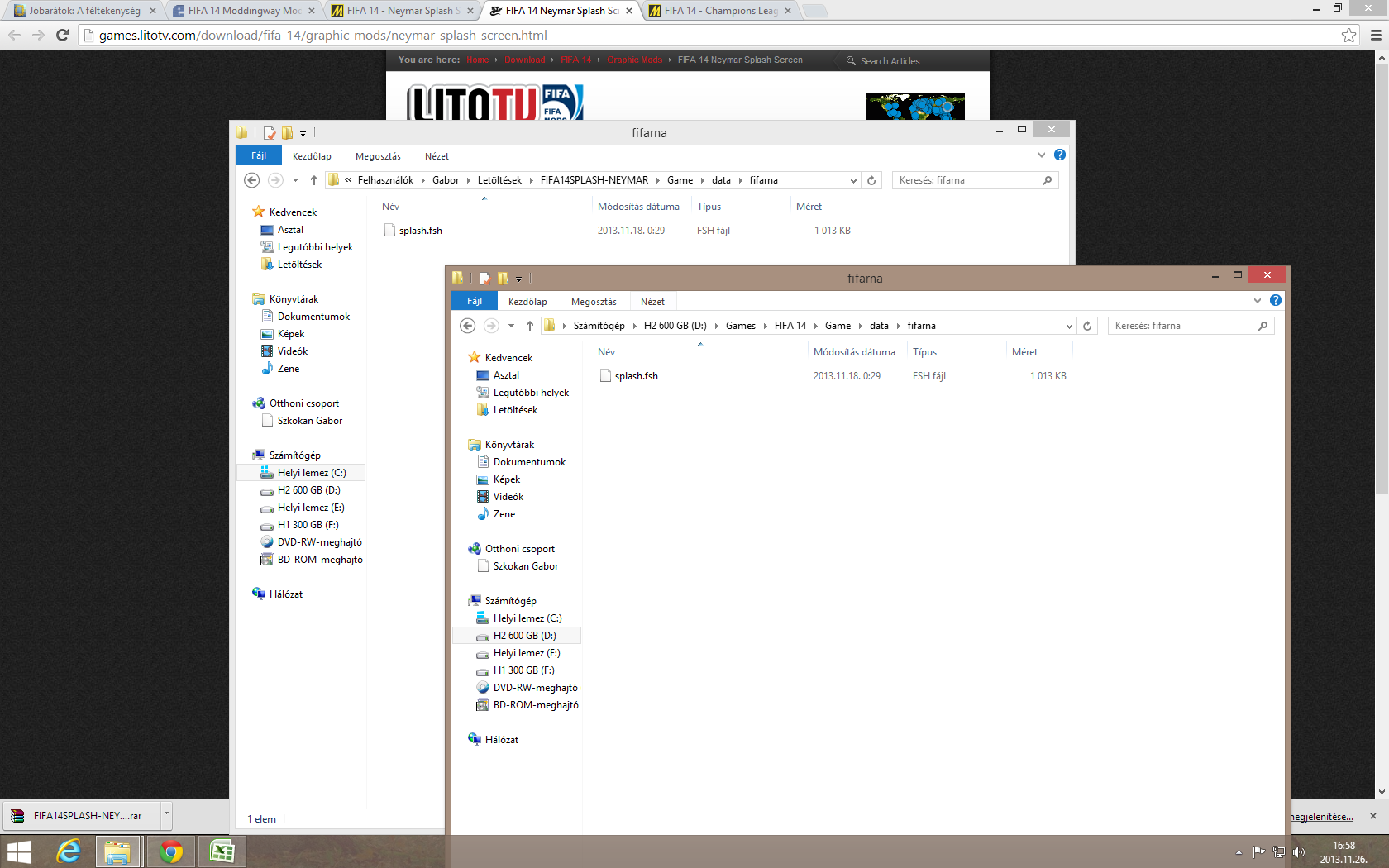Image resolution: width=1389 pixels, height=868 pixels.
Task: Open the Nézet tab in the front window
Action: 652,302
